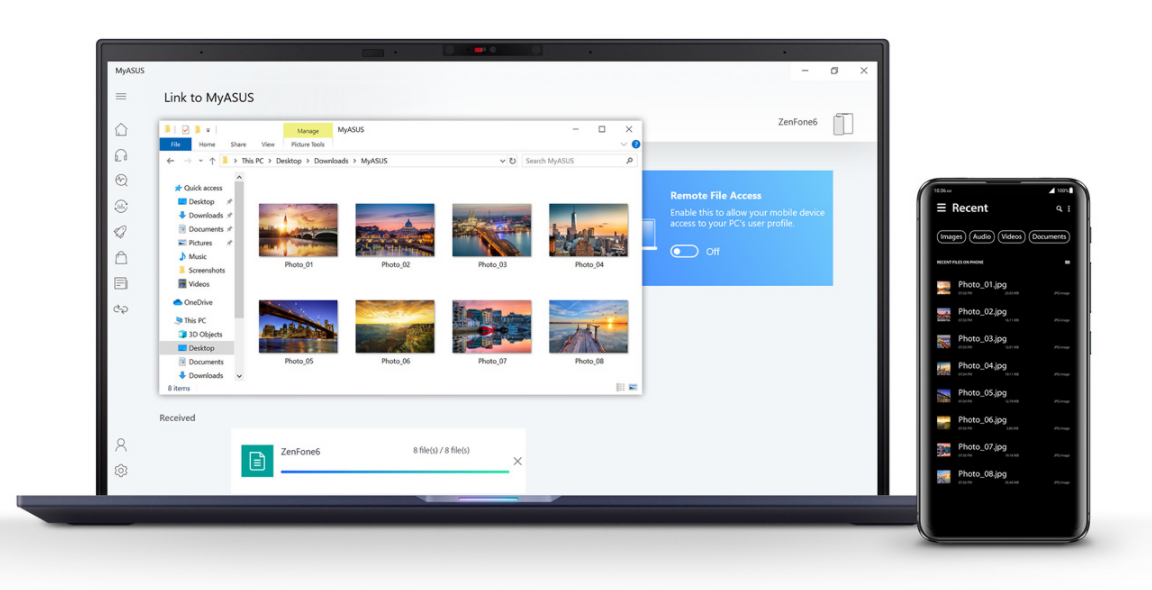The height and width of the screenshot is (590, 1152).
Task: Tap the Videos filter on the phone
Action: pos(1012,237)
